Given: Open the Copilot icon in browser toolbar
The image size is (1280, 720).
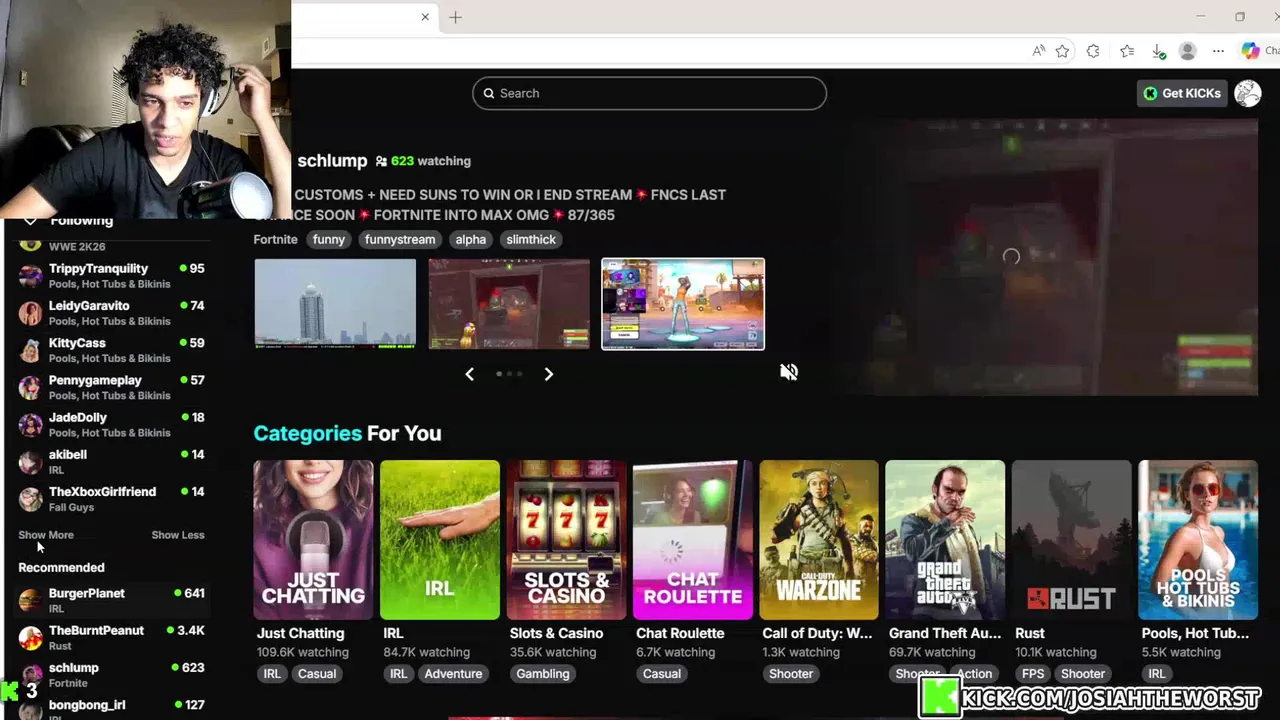Looking at the screenshot, I should [1250, 51].
